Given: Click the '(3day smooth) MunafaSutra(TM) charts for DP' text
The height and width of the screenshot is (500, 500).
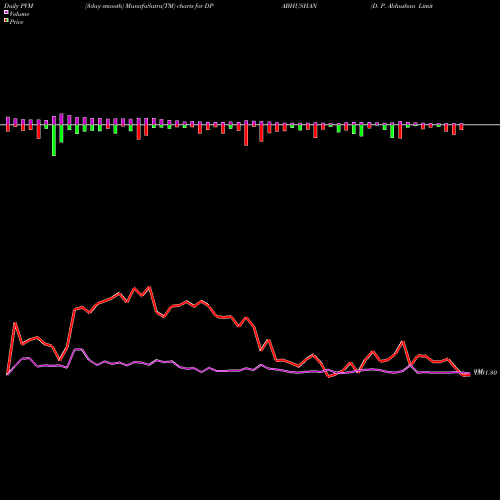Looking at the screenshot, I should click(149, 6).
